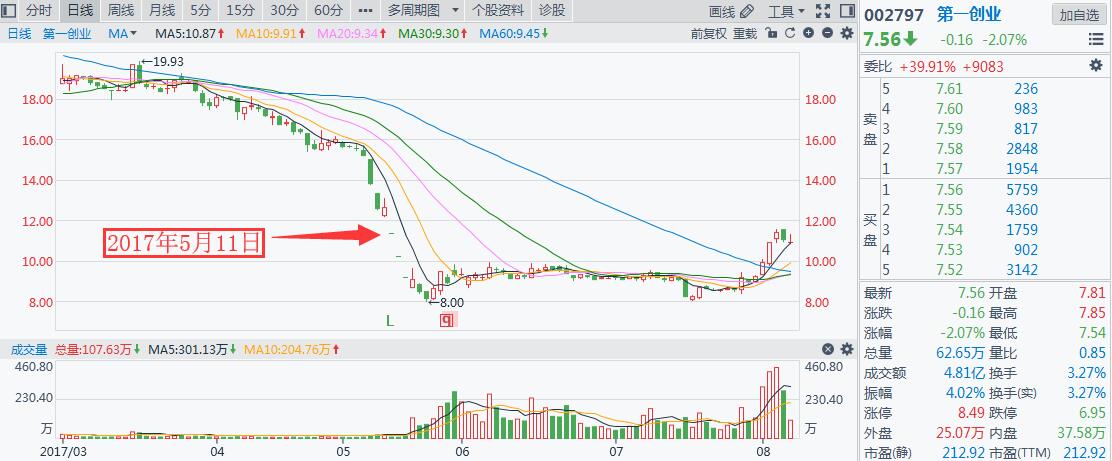The width and height of the screenshot is (1112, 461).
Task: Click the 成交额 value 4.81亿
Action: pos(964,373)
